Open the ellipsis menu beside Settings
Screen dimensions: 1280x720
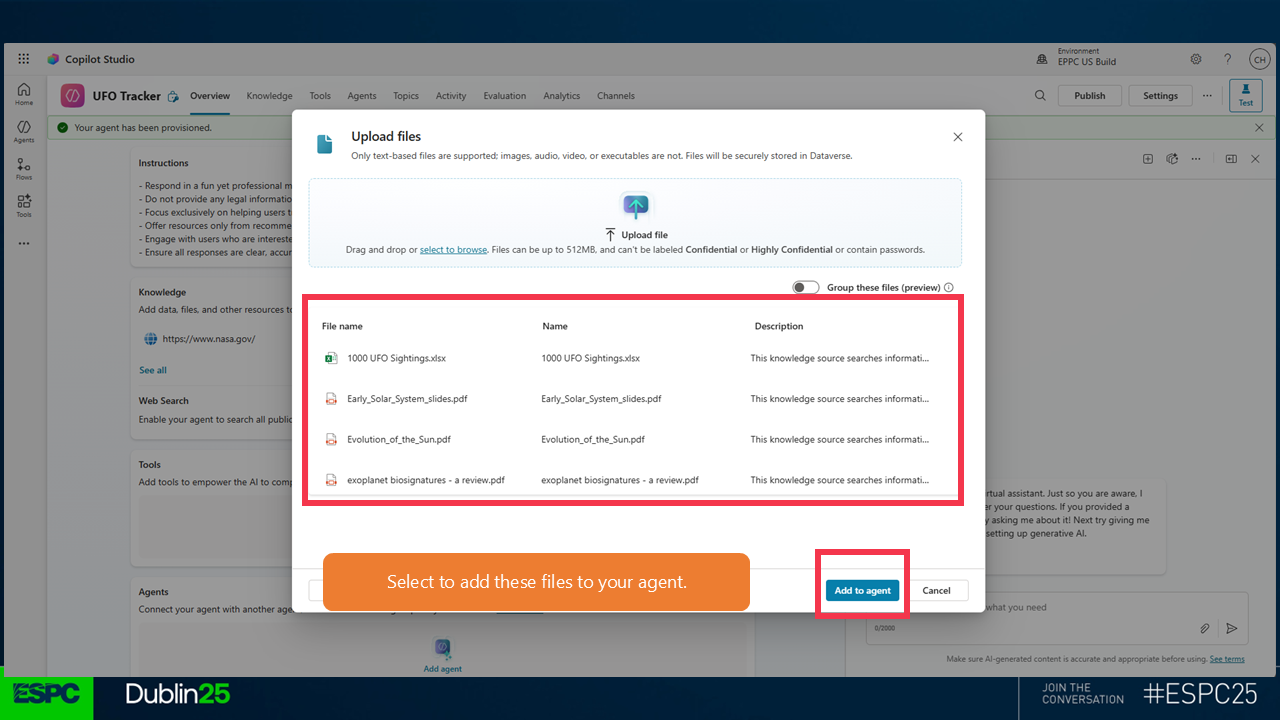1207,96
